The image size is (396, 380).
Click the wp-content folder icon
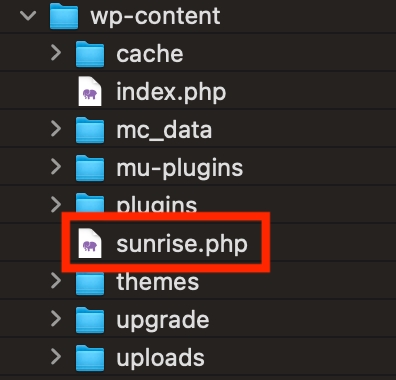[x=64, y=16]
